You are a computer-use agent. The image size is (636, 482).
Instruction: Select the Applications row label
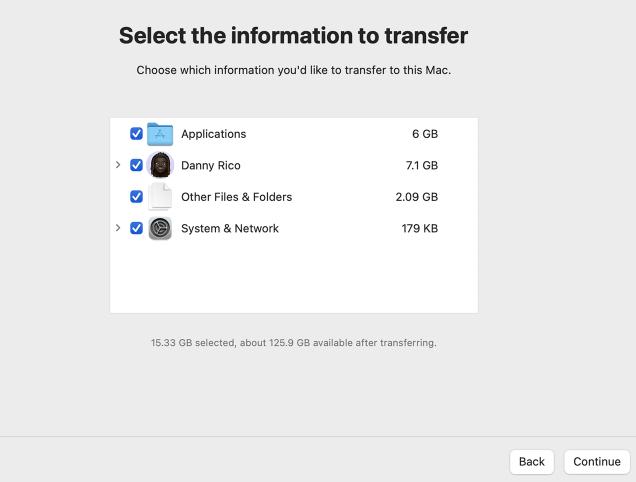click(213, 134)
